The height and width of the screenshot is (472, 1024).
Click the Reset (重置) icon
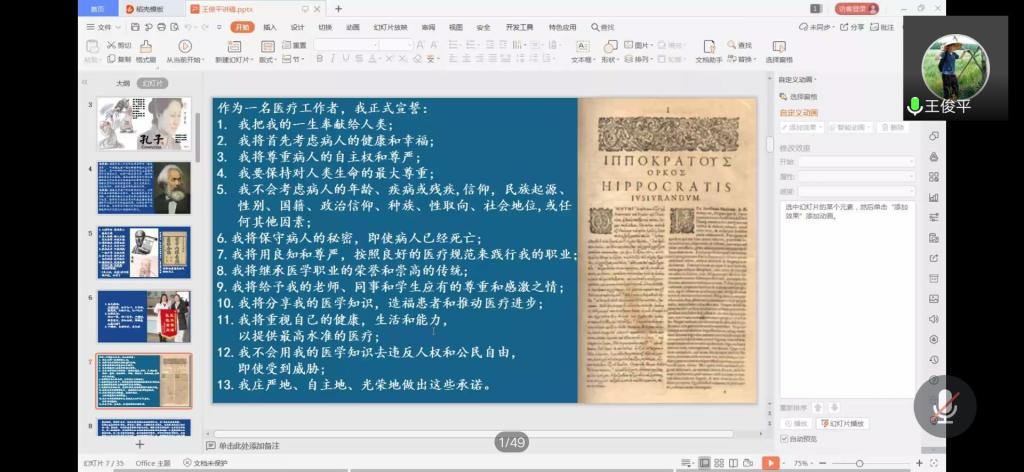[286, 45]
